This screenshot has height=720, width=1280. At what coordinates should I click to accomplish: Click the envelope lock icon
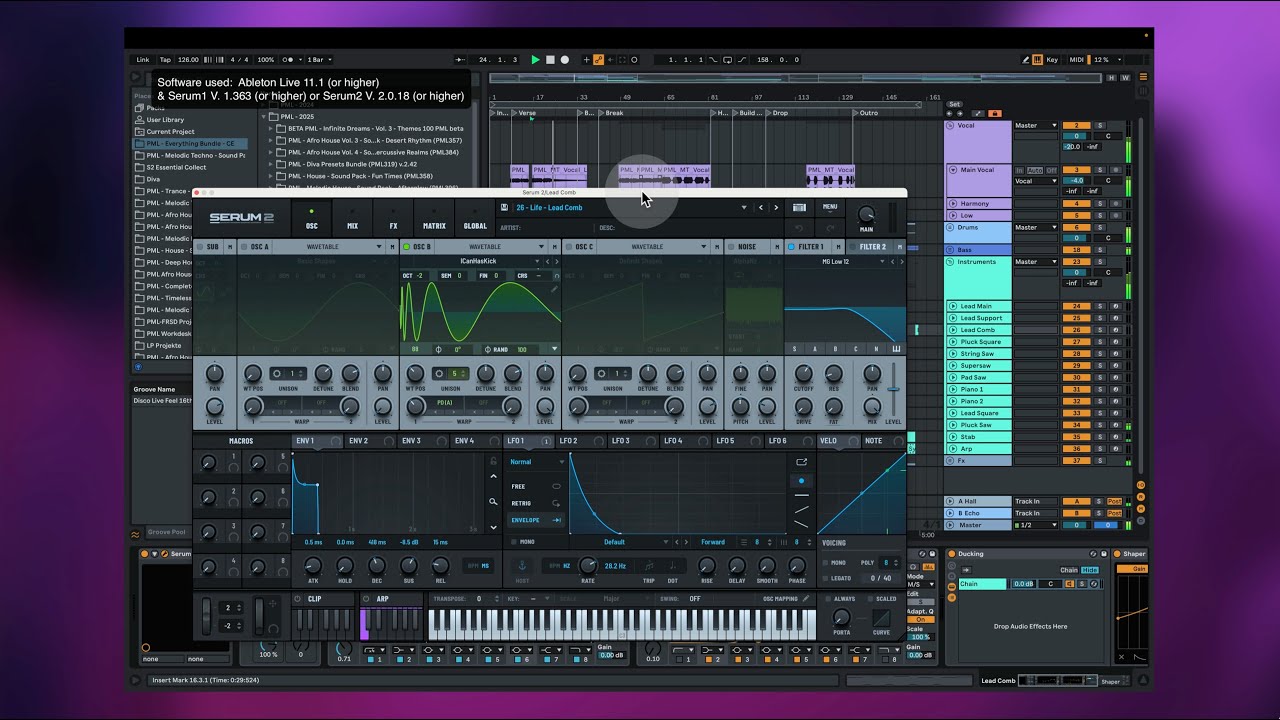click(x=493, y=462)
